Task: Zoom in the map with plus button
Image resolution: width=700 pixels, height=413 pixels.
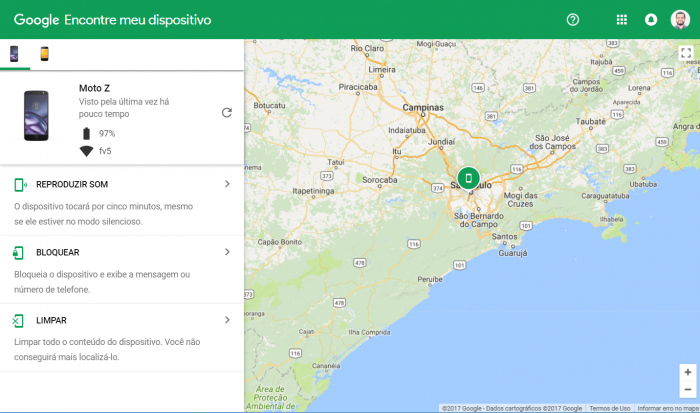Action: coord(688,372)
